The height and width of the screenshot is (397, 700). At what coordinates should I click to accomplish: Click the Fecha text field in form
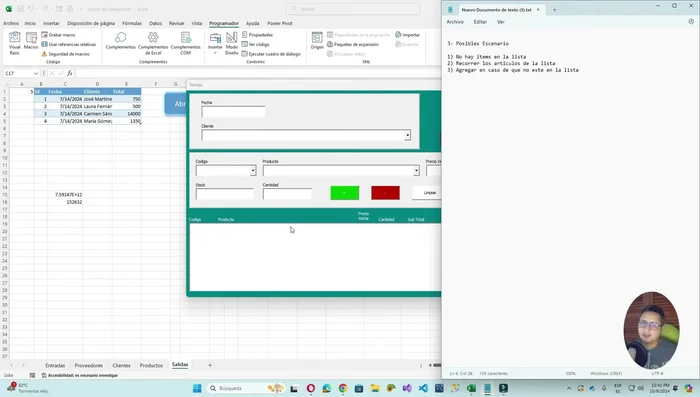pyautogui.click(x=233, y=112)
